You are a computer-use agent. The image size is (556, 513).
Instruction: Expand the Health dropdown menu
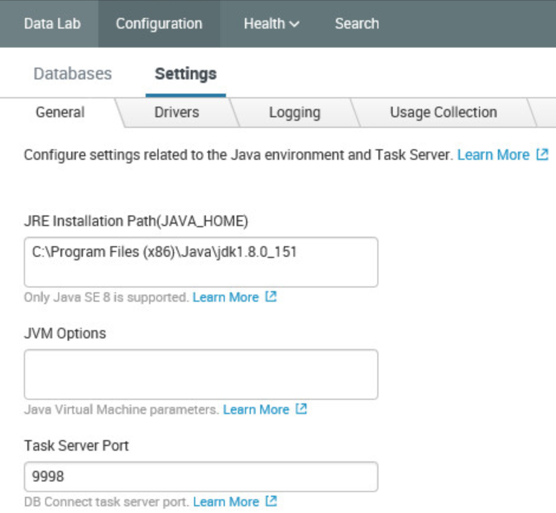click(272, 24)
